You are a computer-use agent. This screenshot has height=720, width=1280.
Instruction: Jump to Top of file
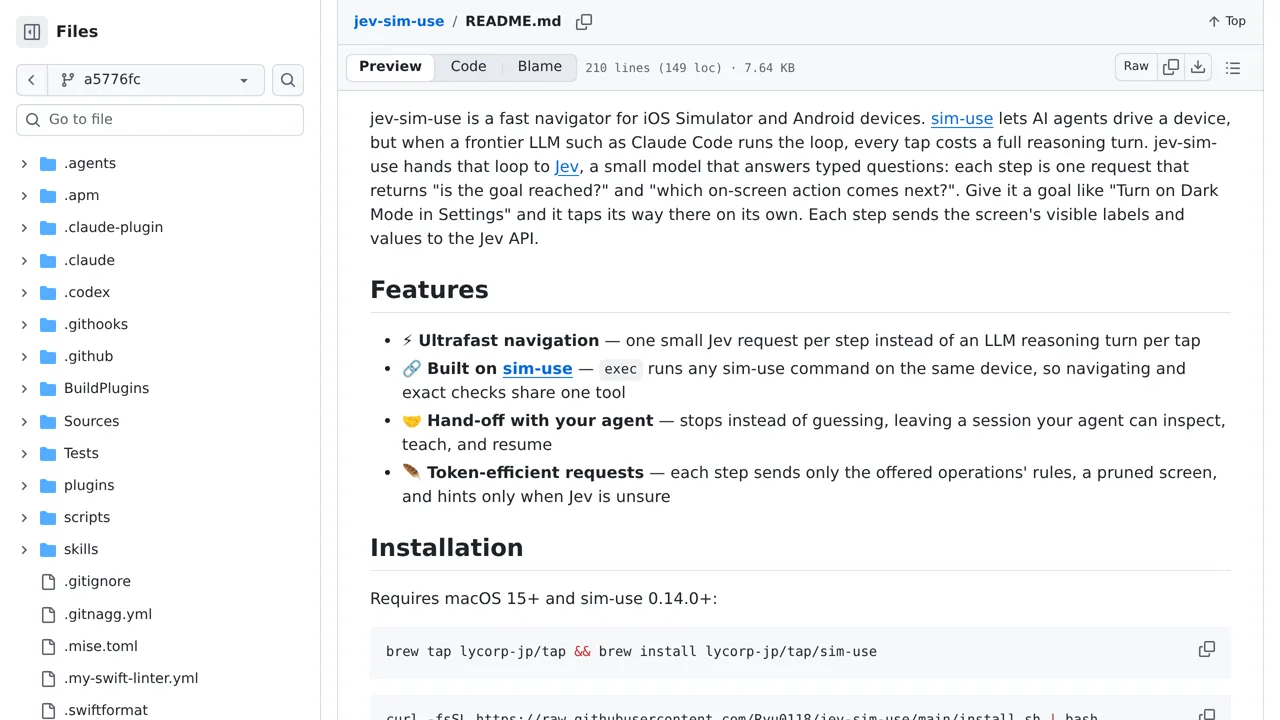click(1227, 21)
